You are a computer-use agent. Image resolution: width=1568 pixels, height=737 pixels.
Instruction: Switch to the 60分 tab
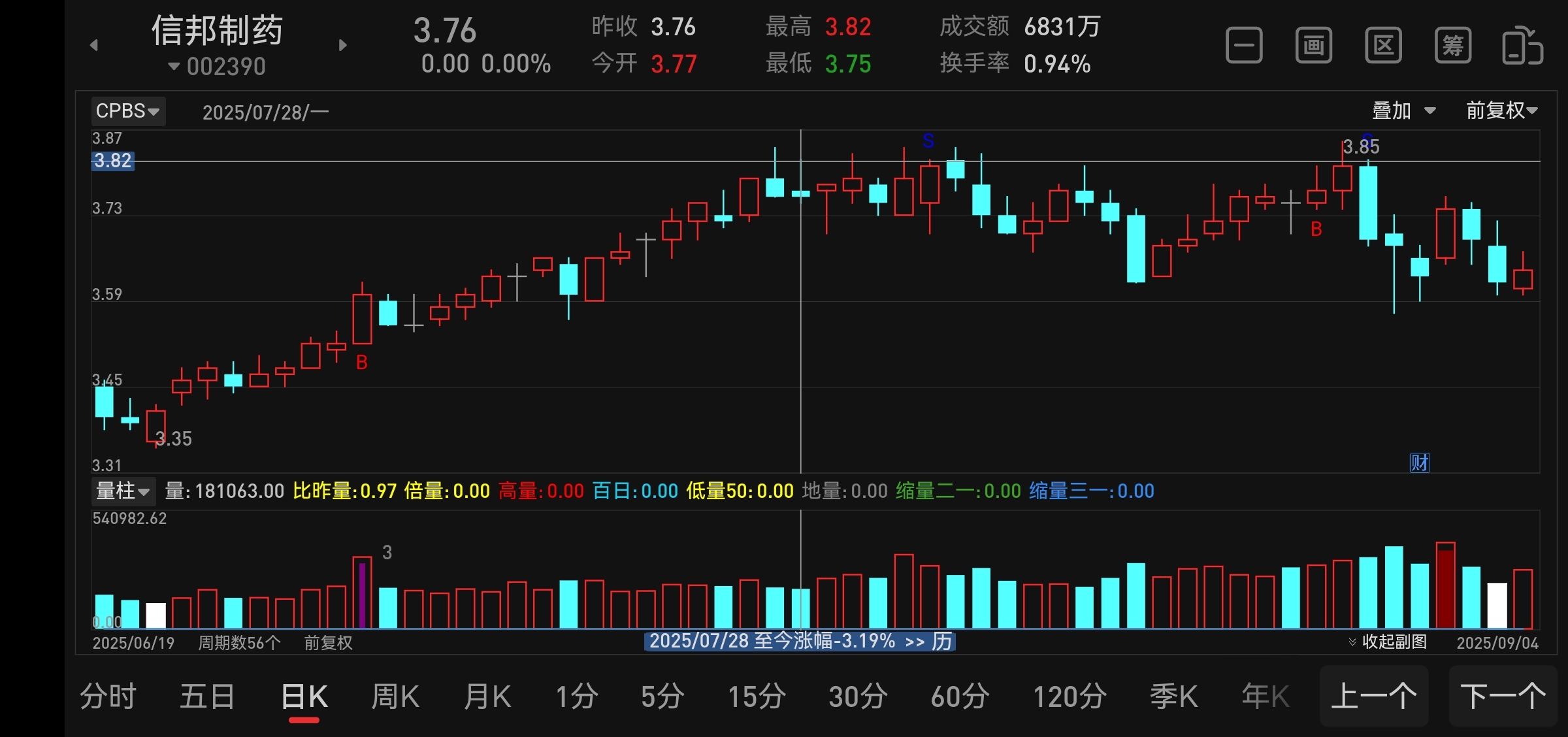(960, 696)
